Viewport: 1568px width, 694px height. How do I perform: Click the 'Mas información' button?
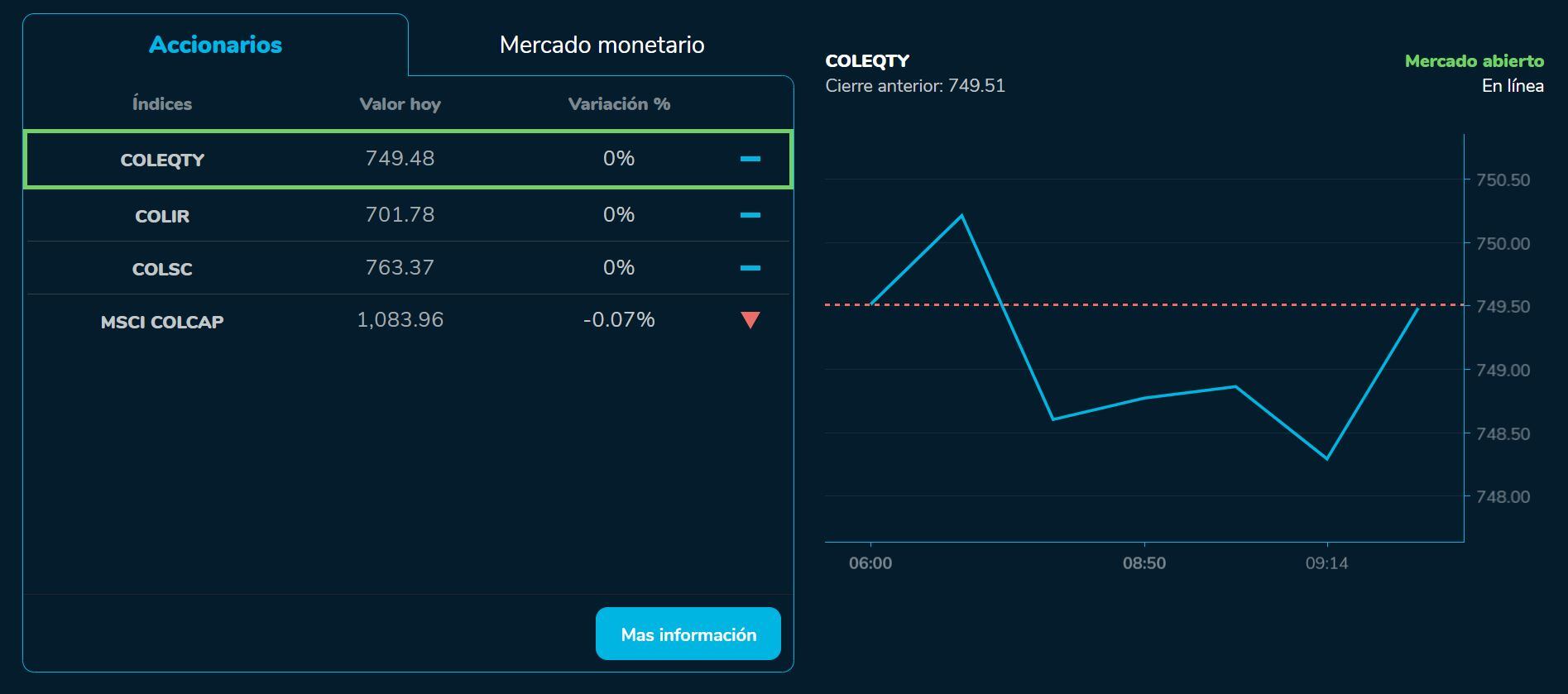[x=688, y=634]
